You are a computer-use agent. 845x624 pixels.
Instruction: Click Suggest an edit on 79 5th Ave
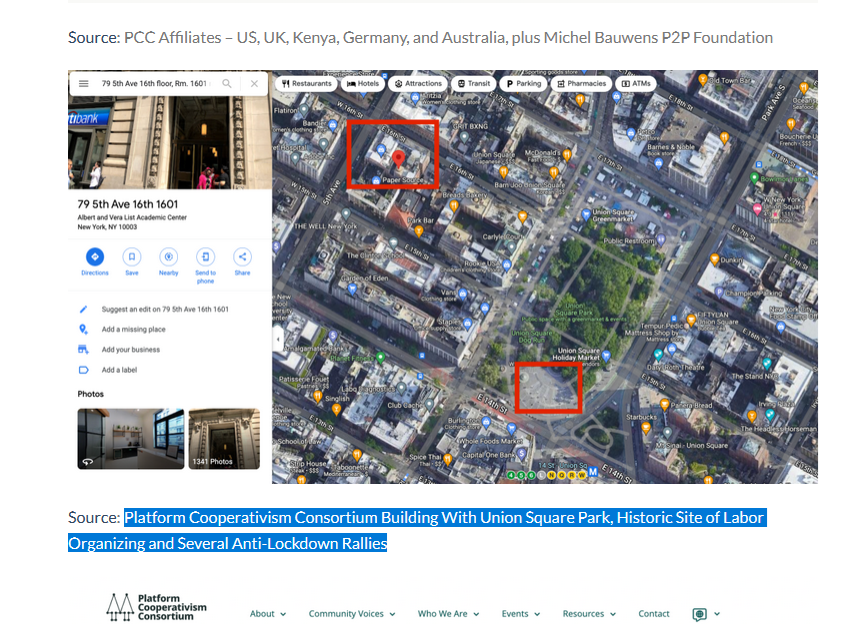point(165,309)
